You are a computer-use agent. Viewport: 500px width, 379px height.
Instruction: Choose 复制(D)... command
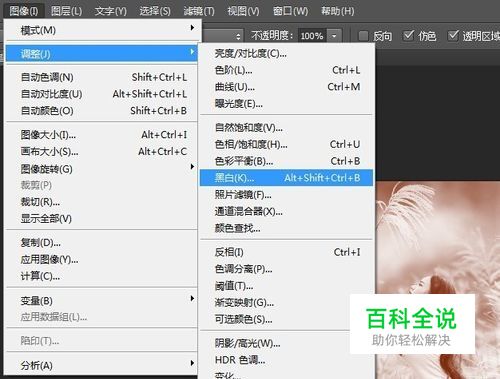(x=102, y=242)
